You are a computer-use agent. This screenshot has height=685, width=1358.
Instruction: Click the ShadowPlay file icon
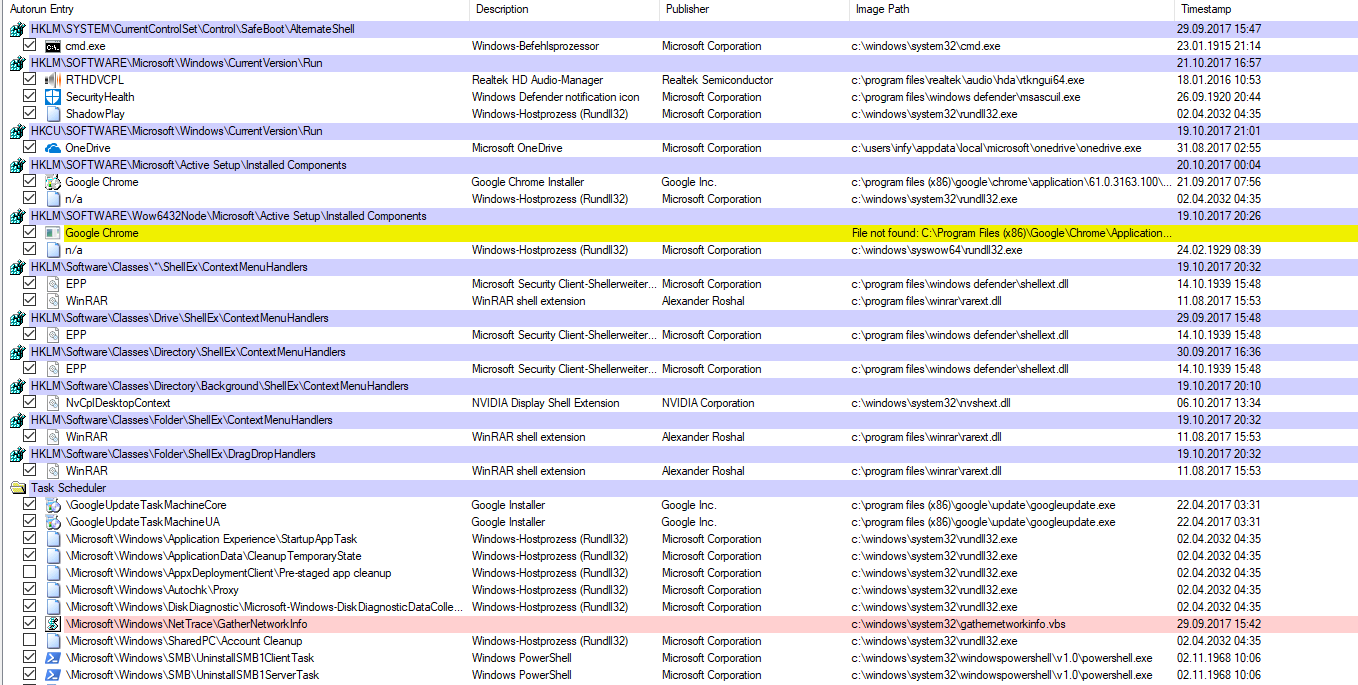coord(53,114)
